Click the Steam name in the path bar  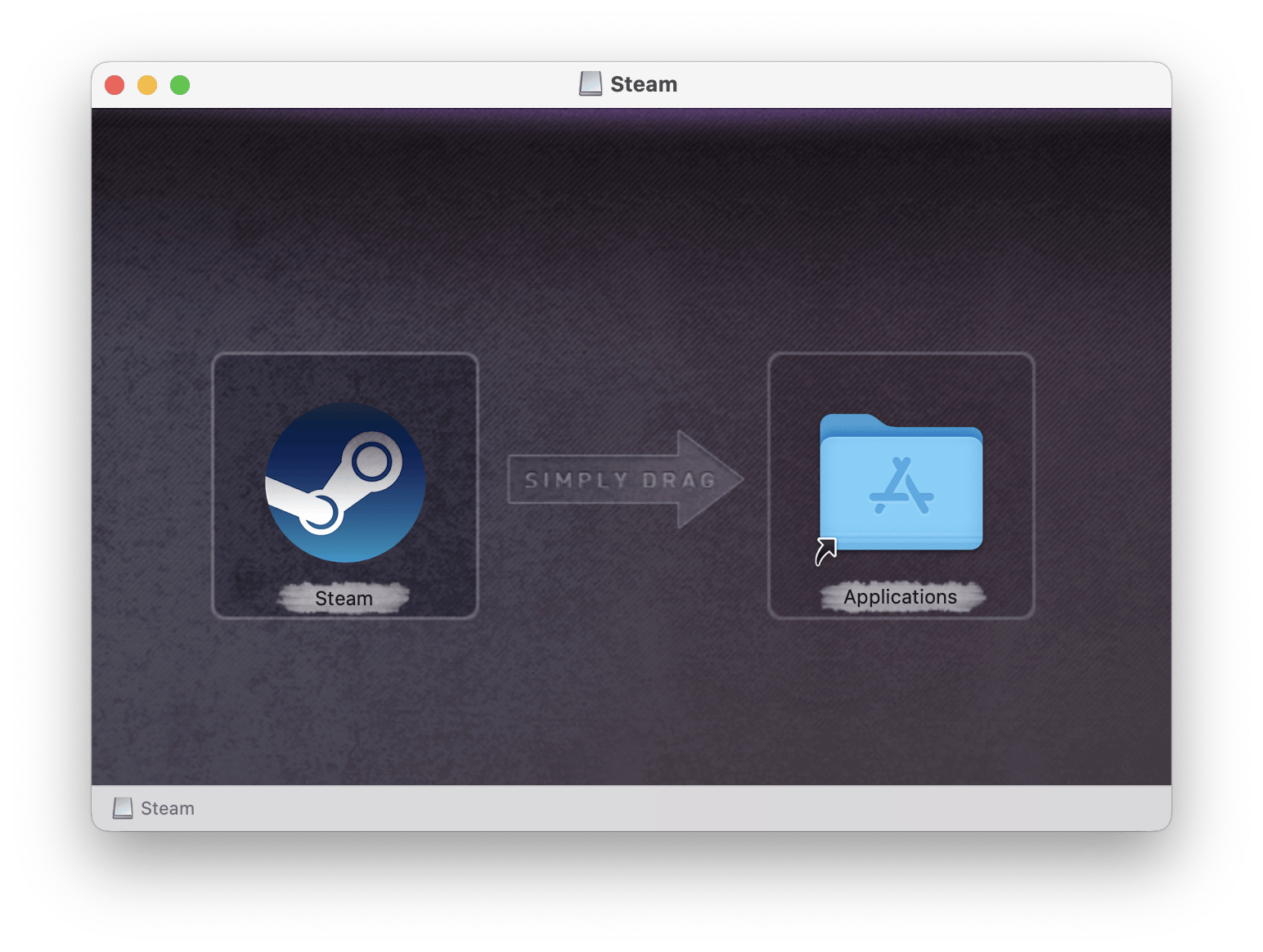(168, 808)
